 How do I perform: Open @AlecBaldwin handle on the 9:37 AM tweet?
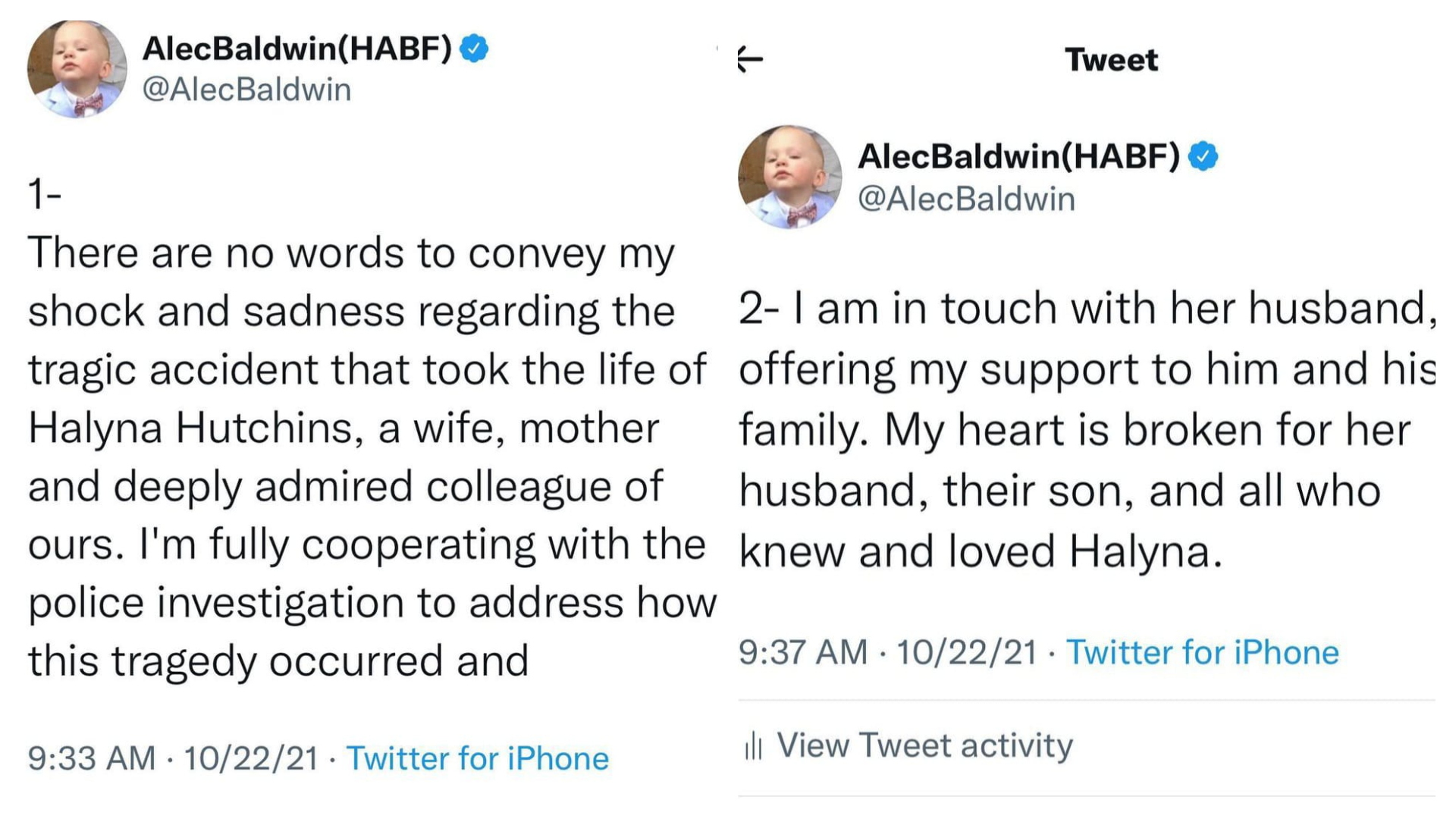pyautogui.click(x=966, y=199)
